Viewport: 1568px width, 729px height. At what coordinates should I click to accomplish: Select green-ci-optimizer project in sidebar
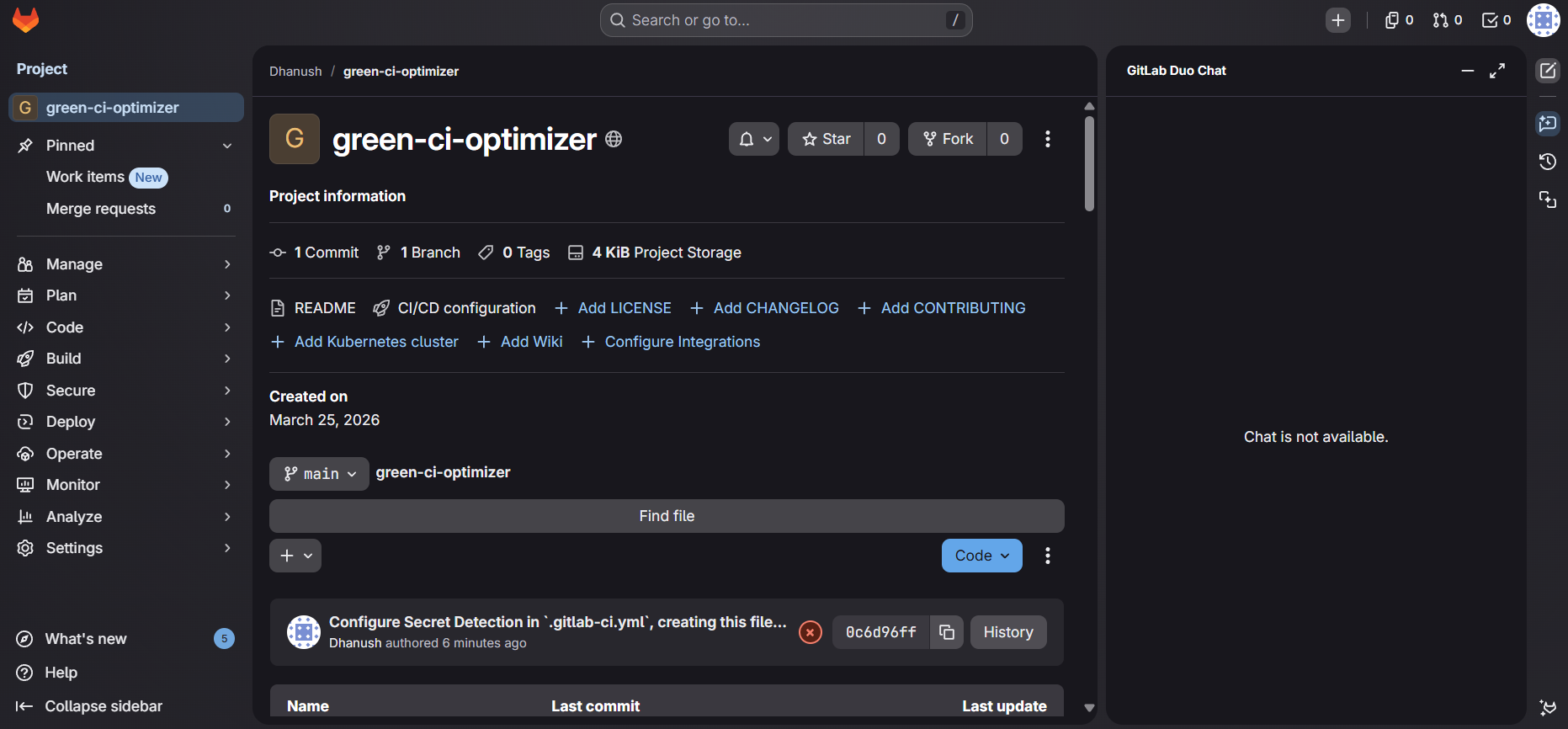(x=126, y=108)
